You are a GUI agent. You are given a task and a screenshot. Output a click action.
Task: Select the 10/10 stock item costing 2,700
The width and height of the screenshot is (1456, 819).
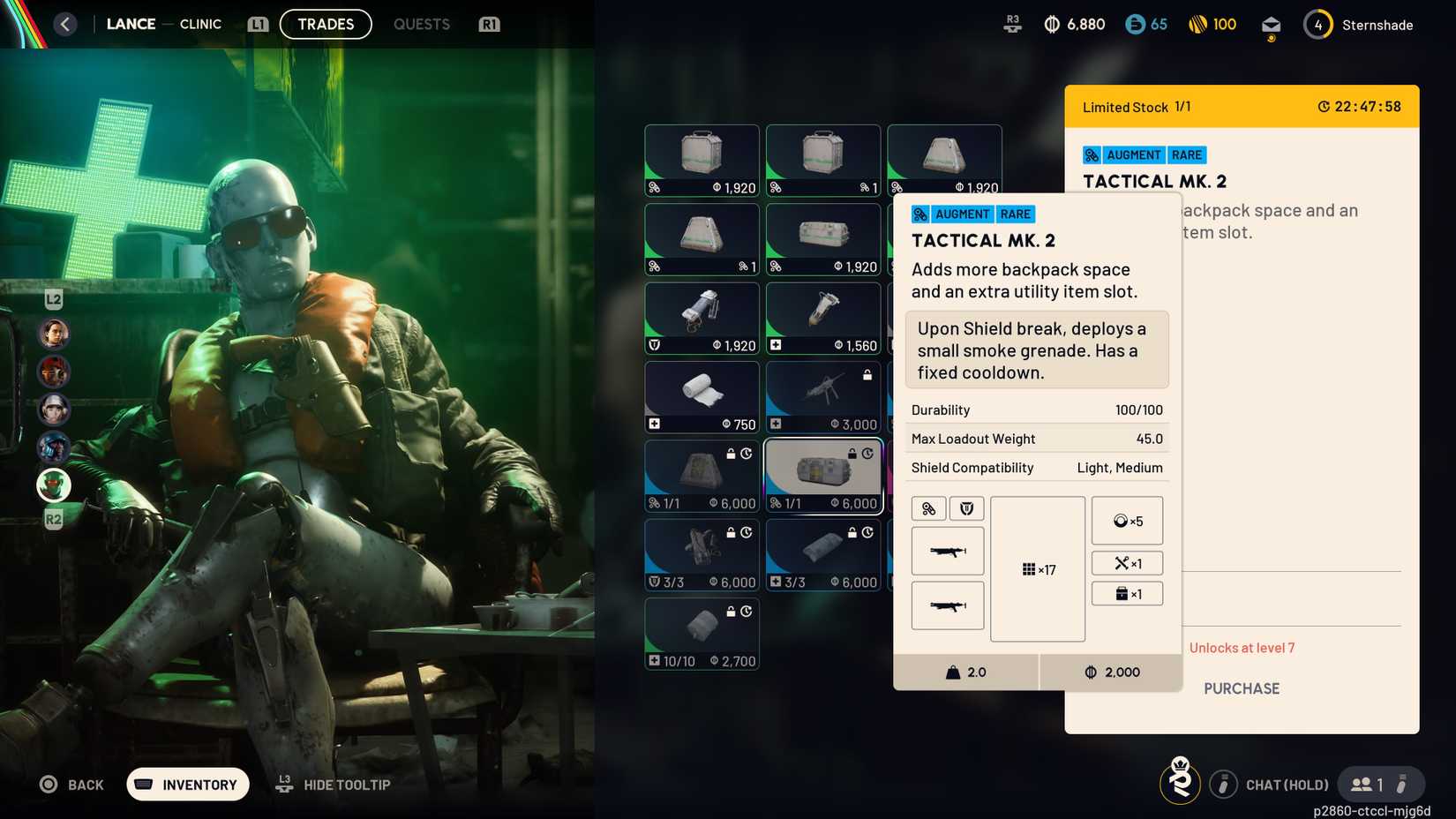(x=702, y=633)
